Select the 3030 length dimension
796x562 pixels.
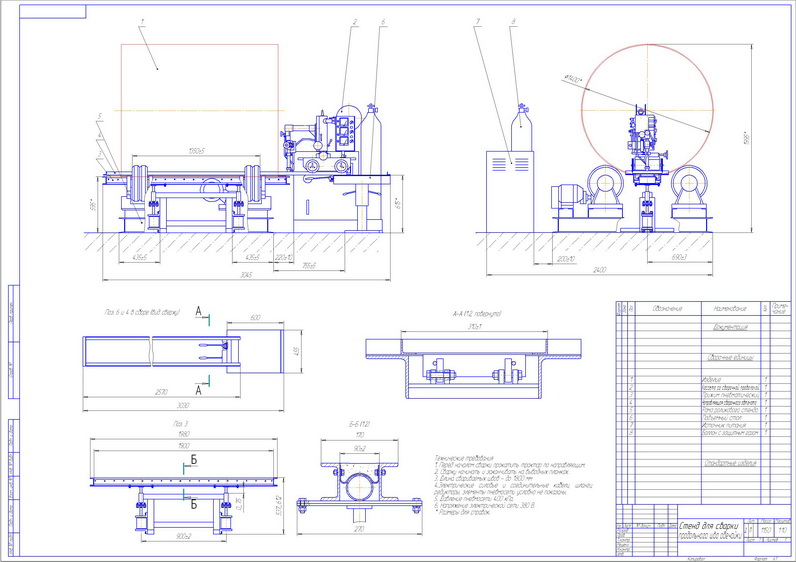click(183, 405)
